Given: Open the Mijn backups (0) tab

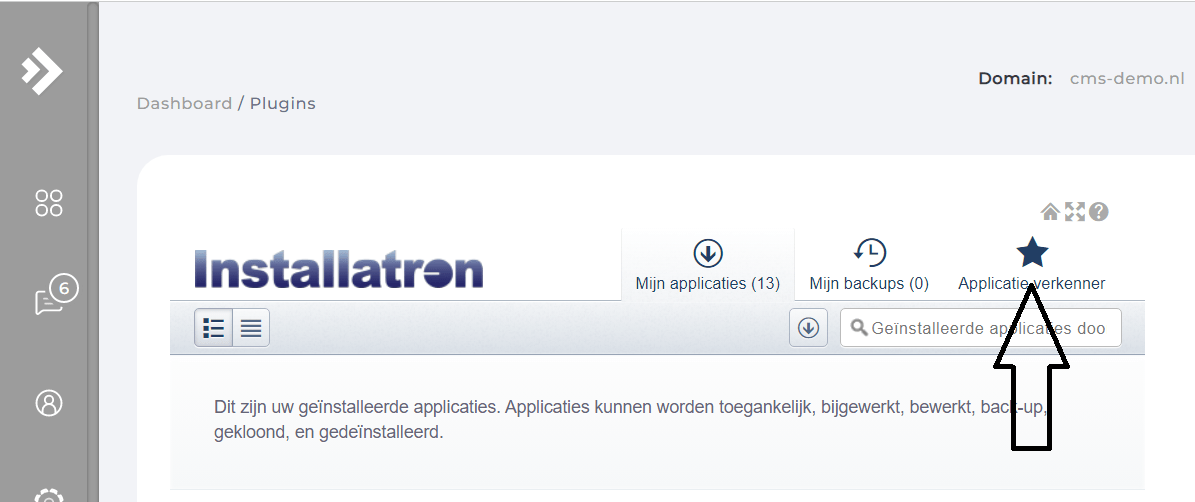Looking at the screenshot, I should [x=870, y=264].
